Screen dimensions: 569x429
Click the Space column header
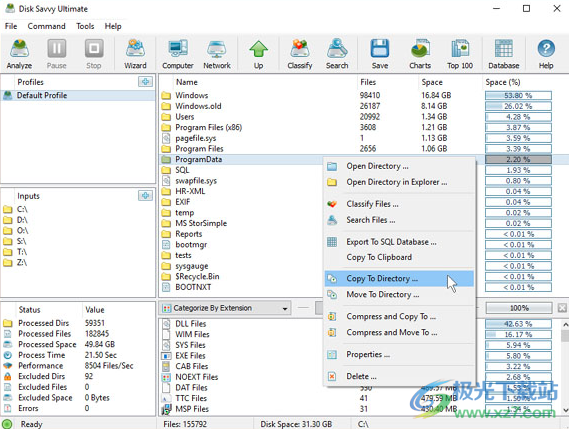[432, 82]
